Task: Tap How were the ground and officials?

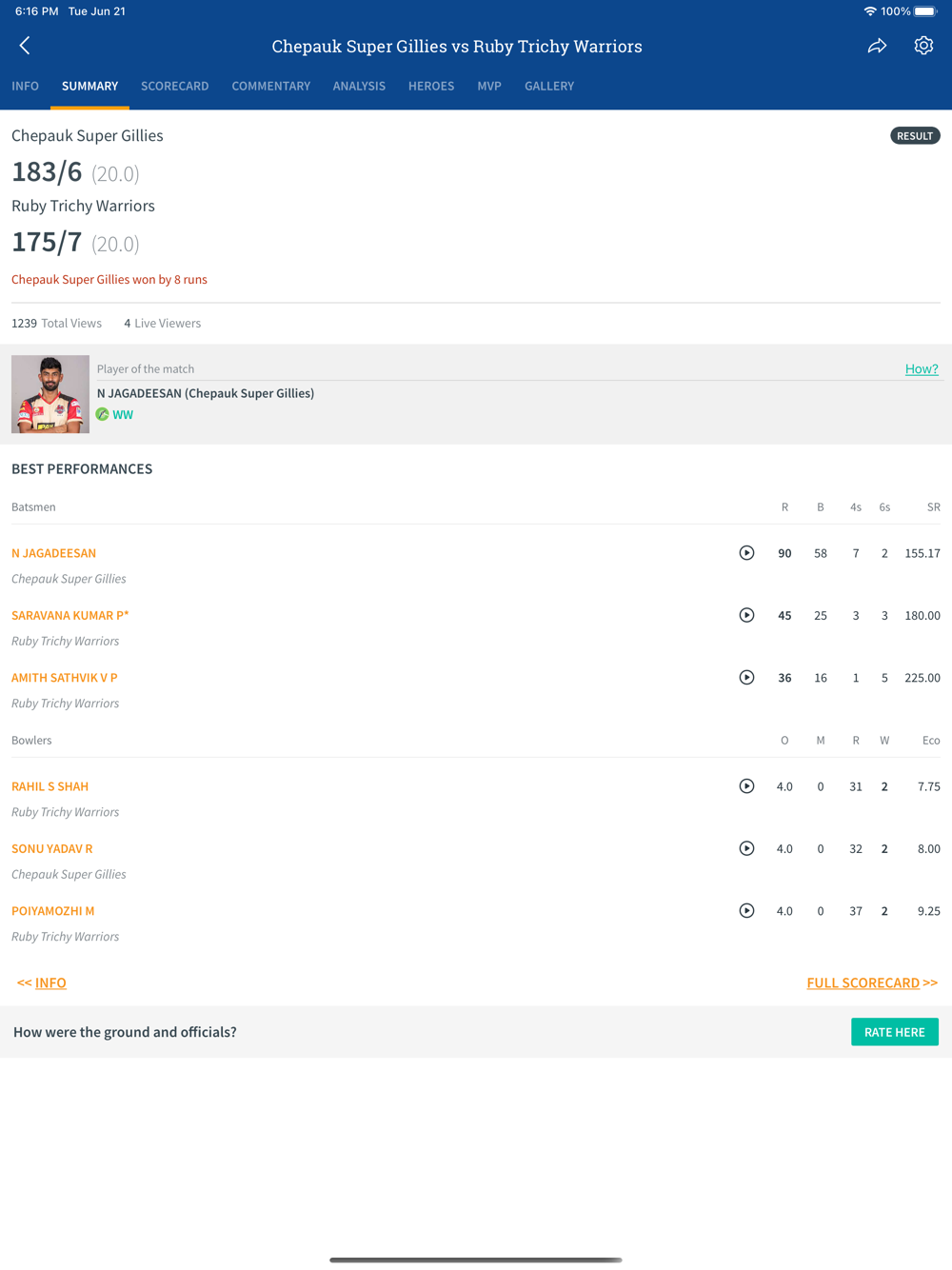Action: pos(125,1032)
